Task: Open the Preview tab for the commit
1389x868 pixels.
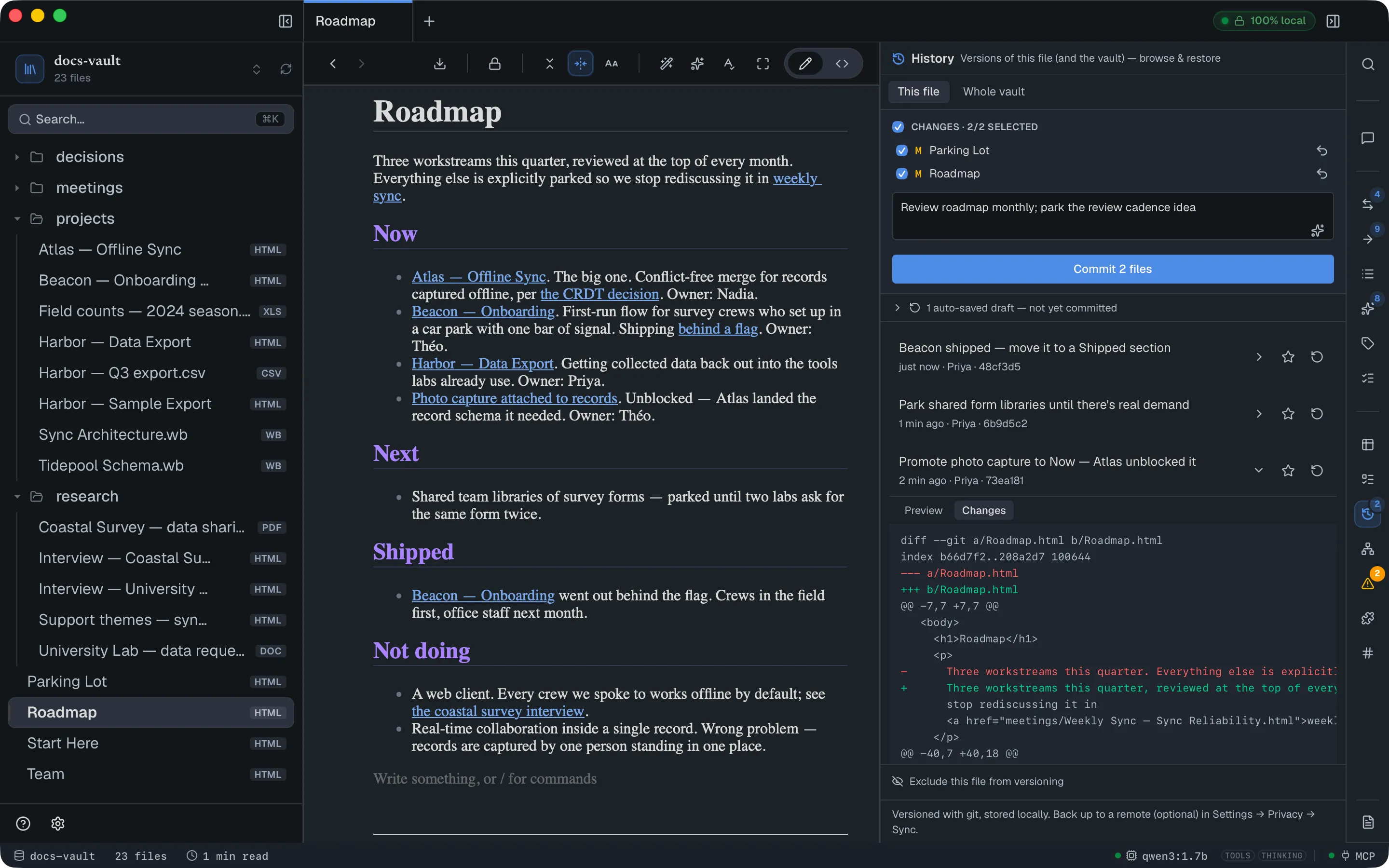Action: pos(923,510)
